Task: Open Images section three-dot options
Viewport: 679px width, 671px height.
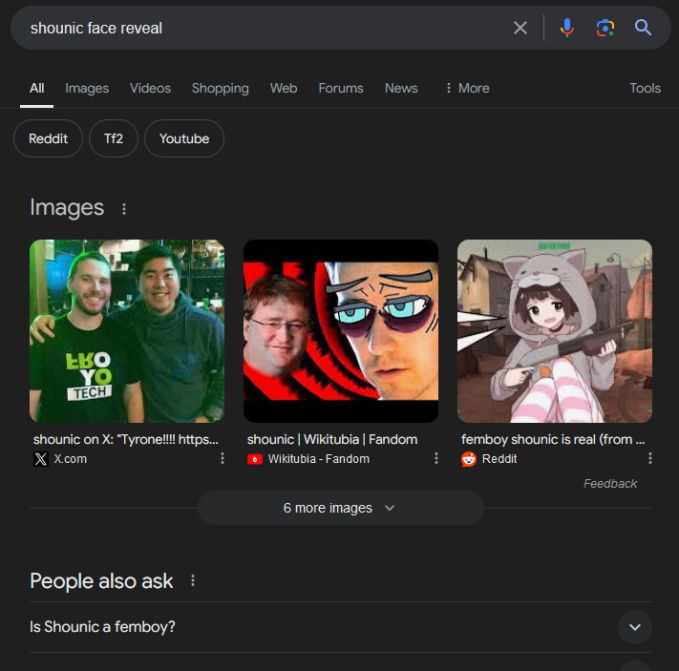Action: tap(124, 209)
